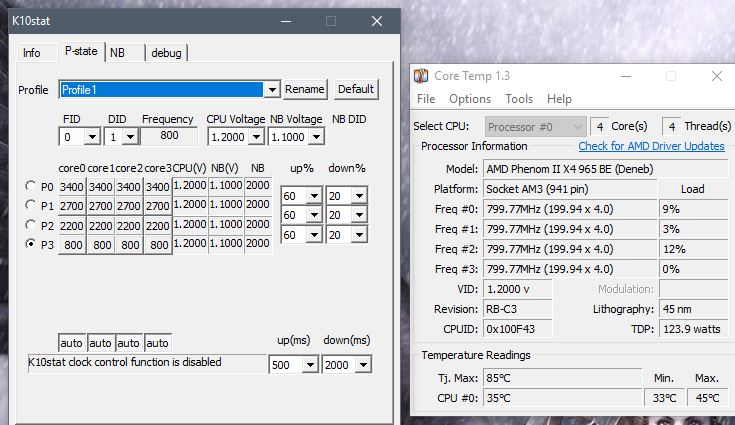Click the P0 core3 3400 cell
The width and height of the screenshot is (735, 425).
tap(158, 187)
